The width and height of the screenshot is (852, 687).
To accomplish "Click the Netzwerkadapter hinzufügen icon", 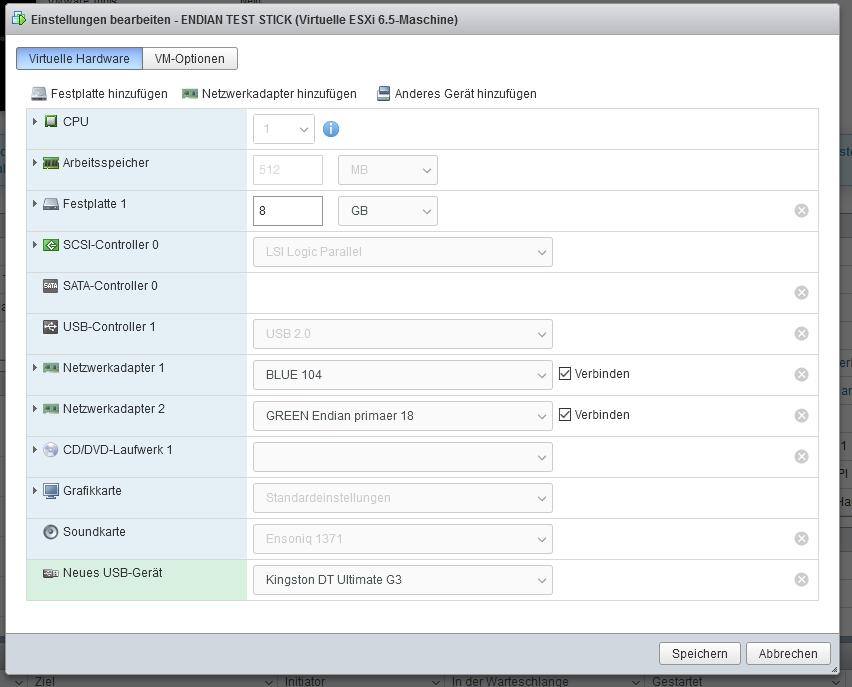I will tap(190, 94).
